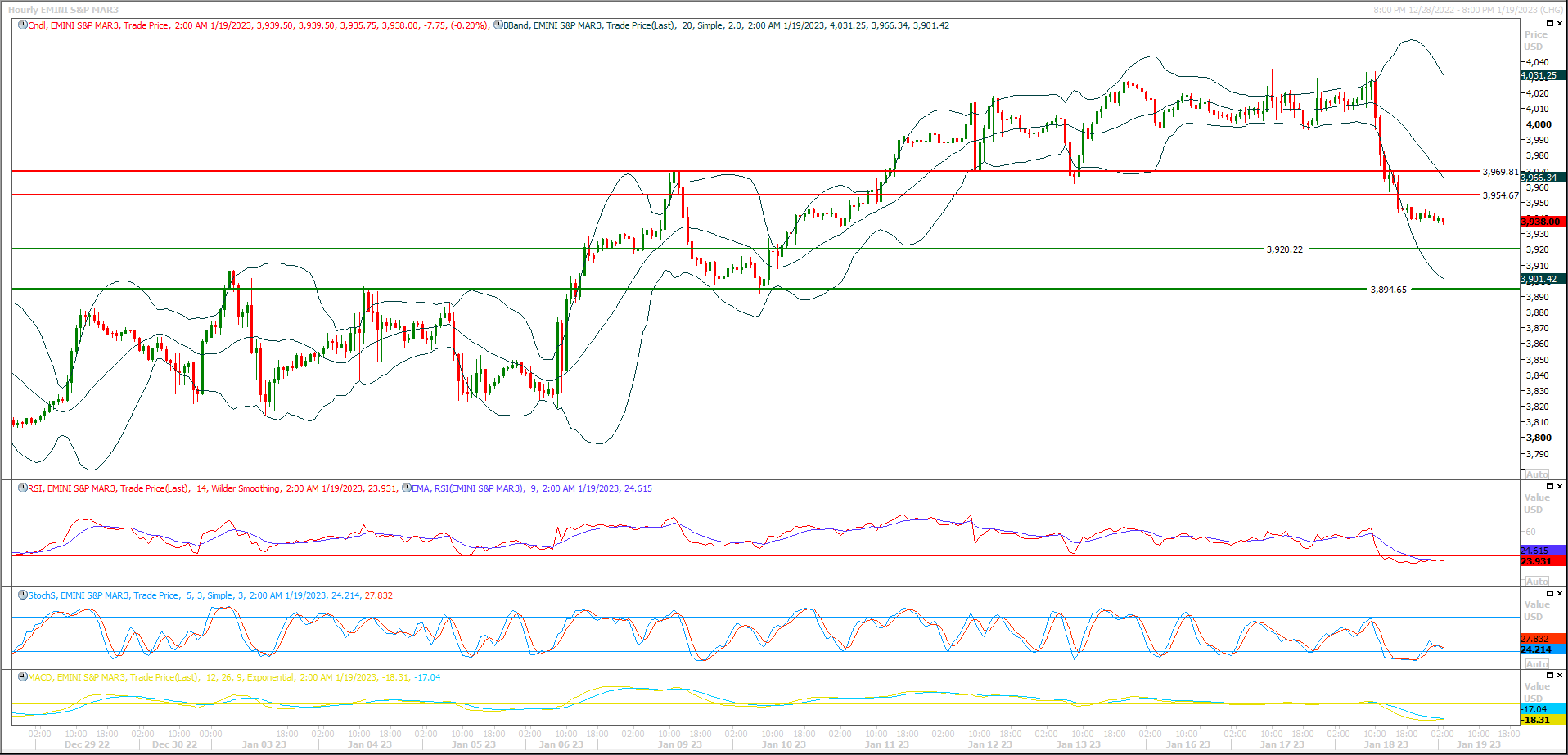Click the 24.214 stochastic value tag

pyautogui.click(x=1543, y=649)
